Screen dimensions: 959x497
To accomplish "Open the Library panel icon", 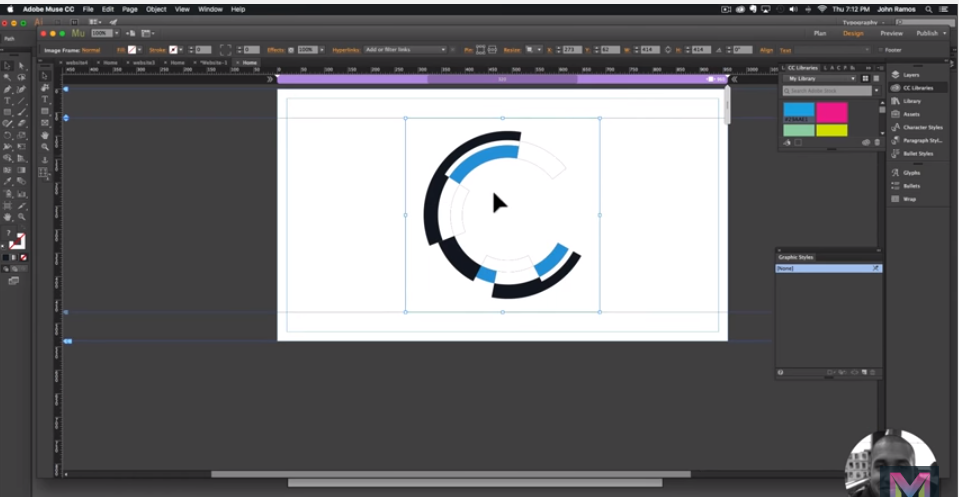I will 896,101.
